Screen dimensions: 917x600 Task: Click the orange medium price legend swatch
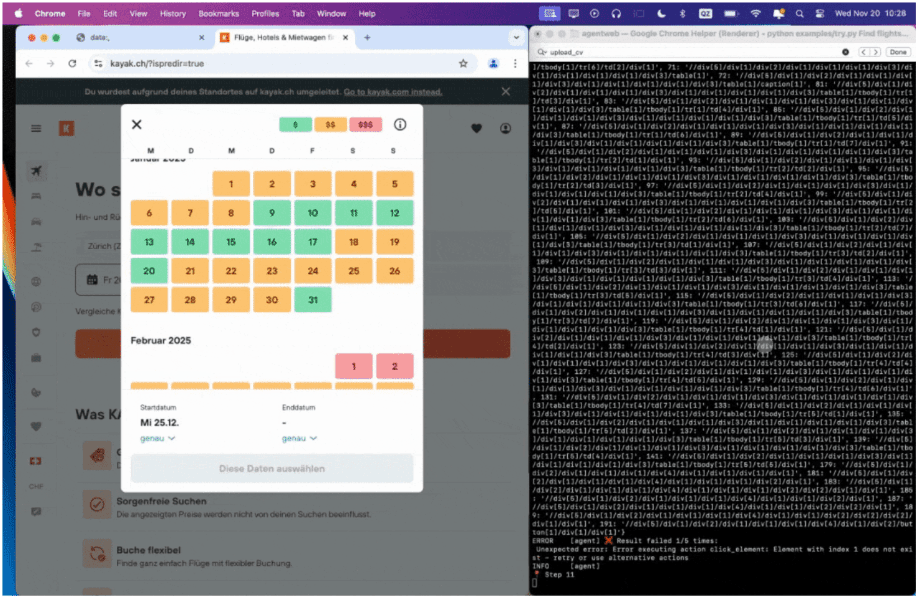[x=330, y=125]
